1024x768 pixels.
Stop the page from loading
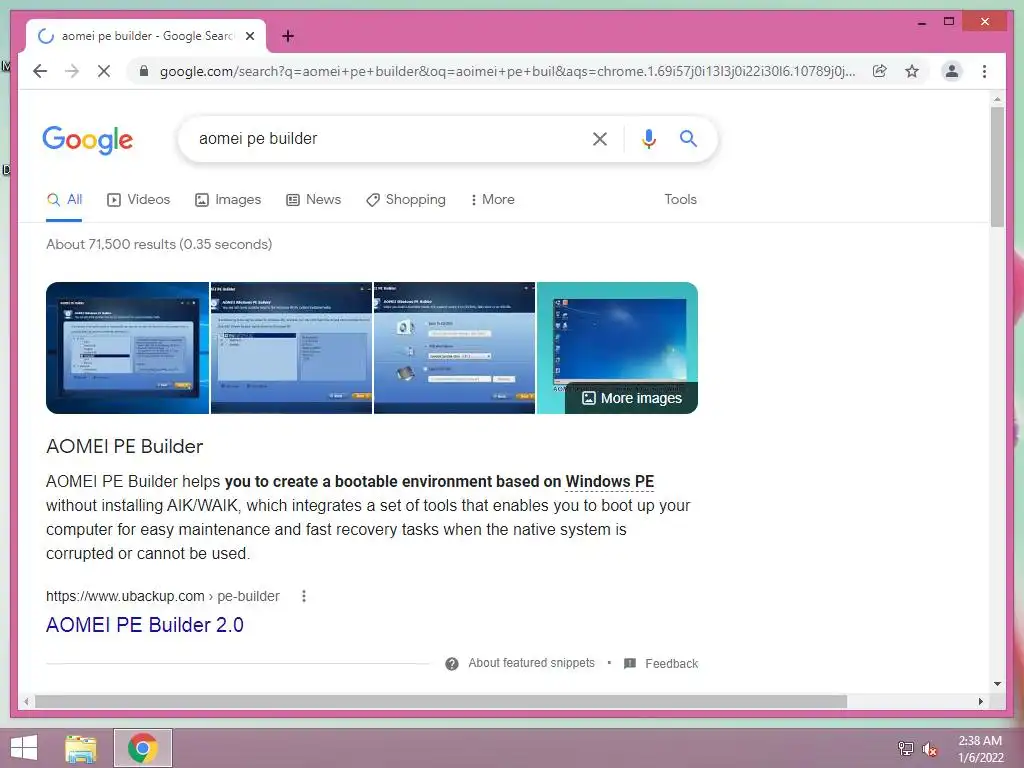104,71
